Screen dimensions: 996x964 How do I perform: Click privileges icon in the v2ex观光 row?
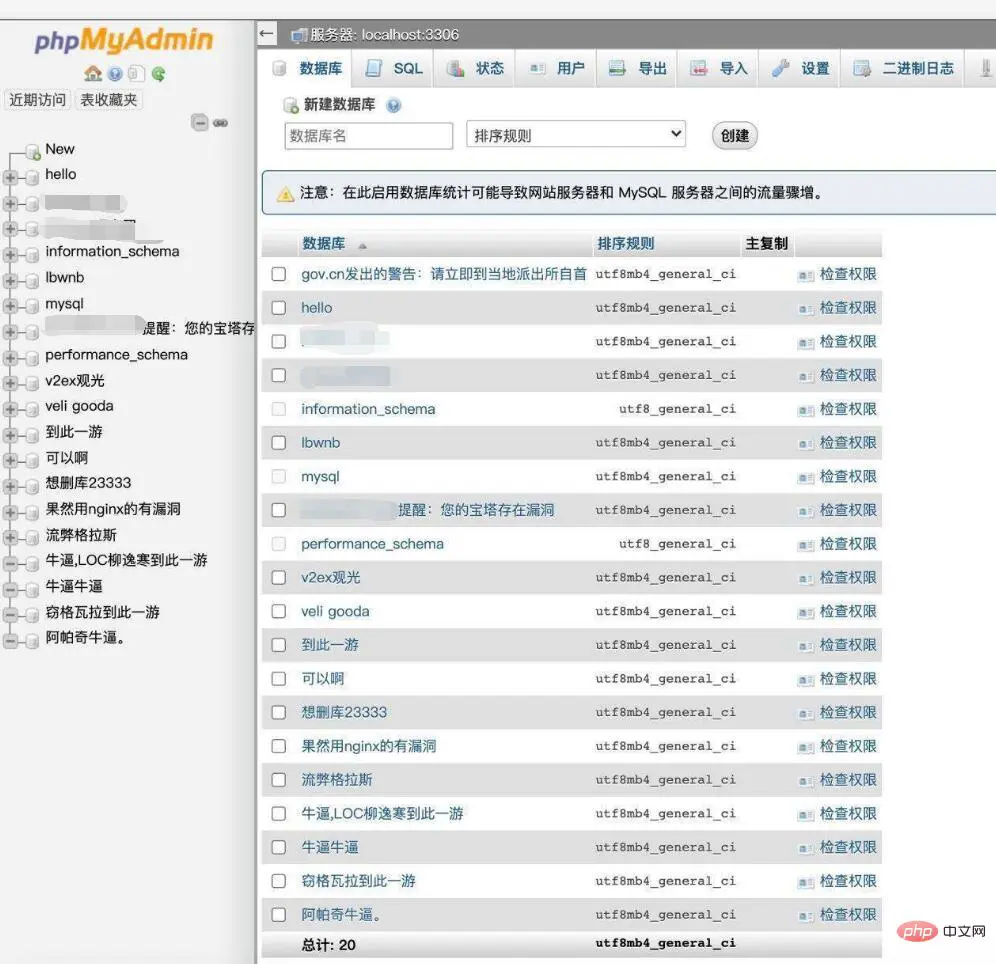pyautogui.click(x=806, y=579)
